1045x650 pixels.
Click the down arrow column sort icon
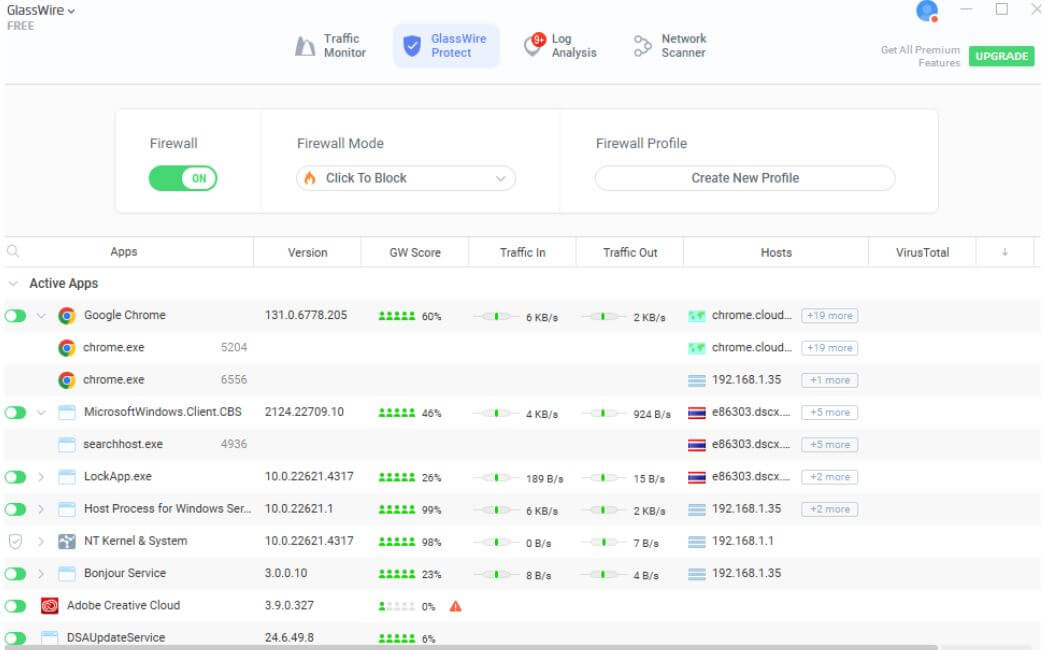[x=1005, y=252]
